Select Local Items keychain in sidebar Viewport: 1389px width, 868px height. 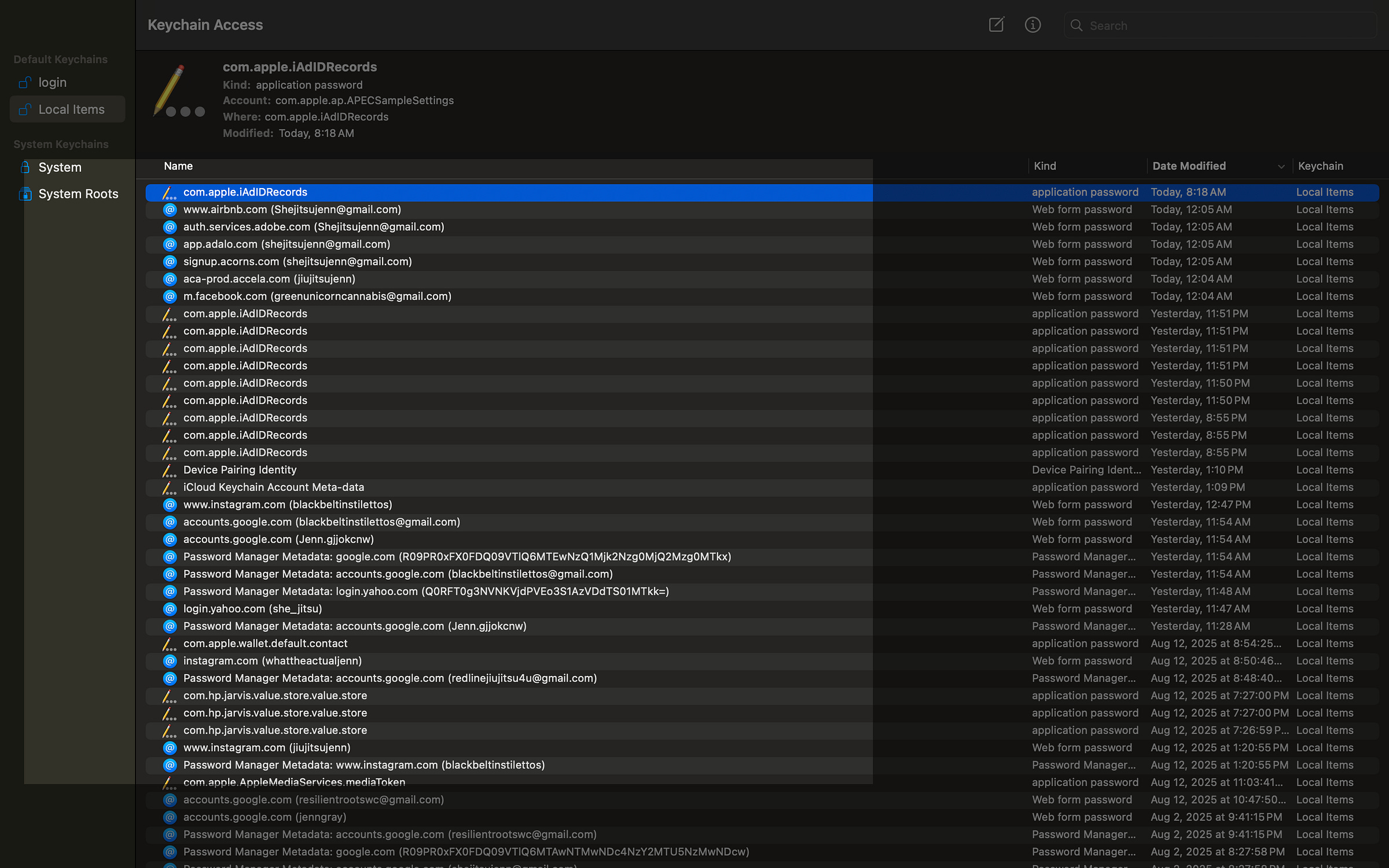click(71, 109)
